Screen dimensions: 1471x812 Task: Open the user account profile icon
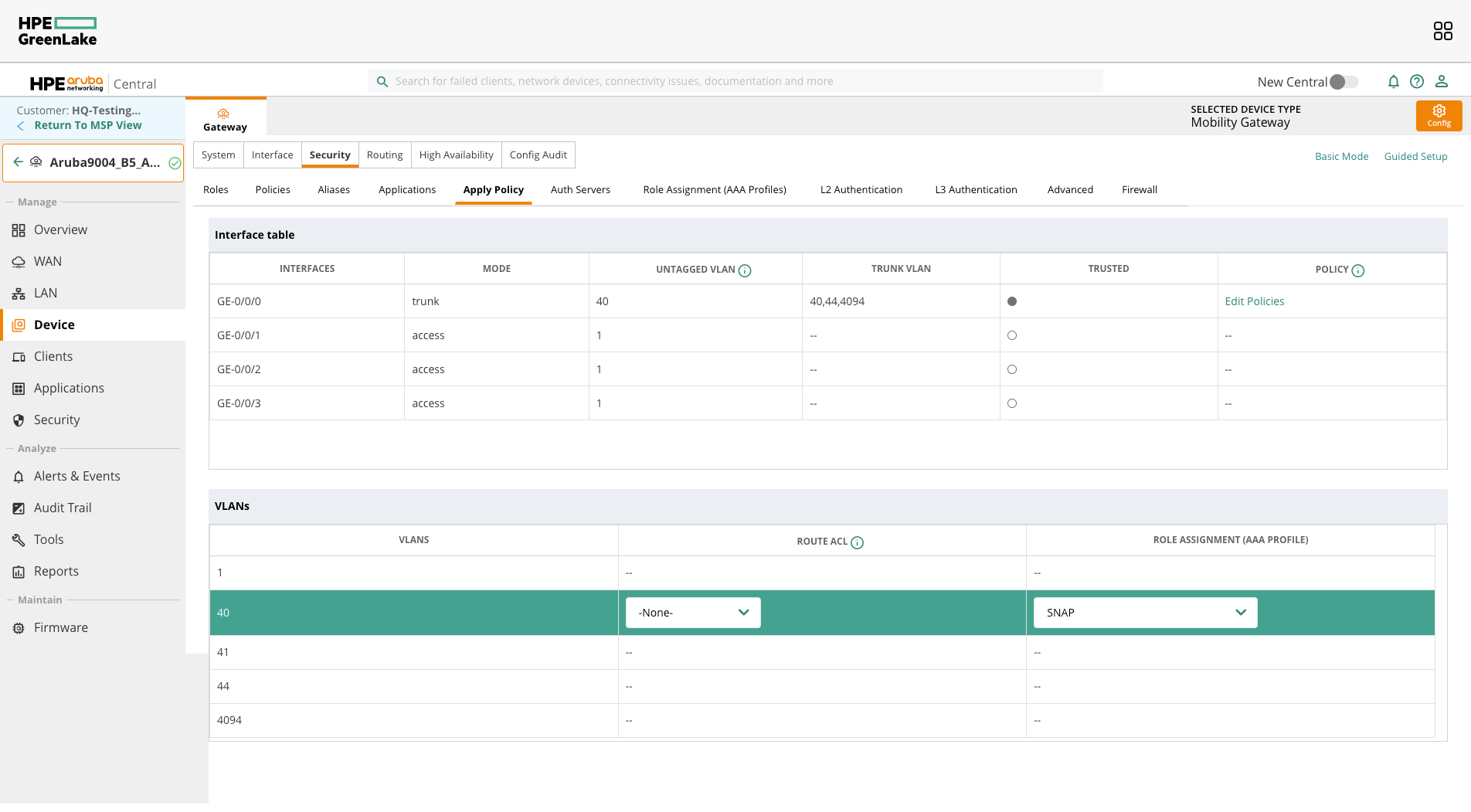1442,82
